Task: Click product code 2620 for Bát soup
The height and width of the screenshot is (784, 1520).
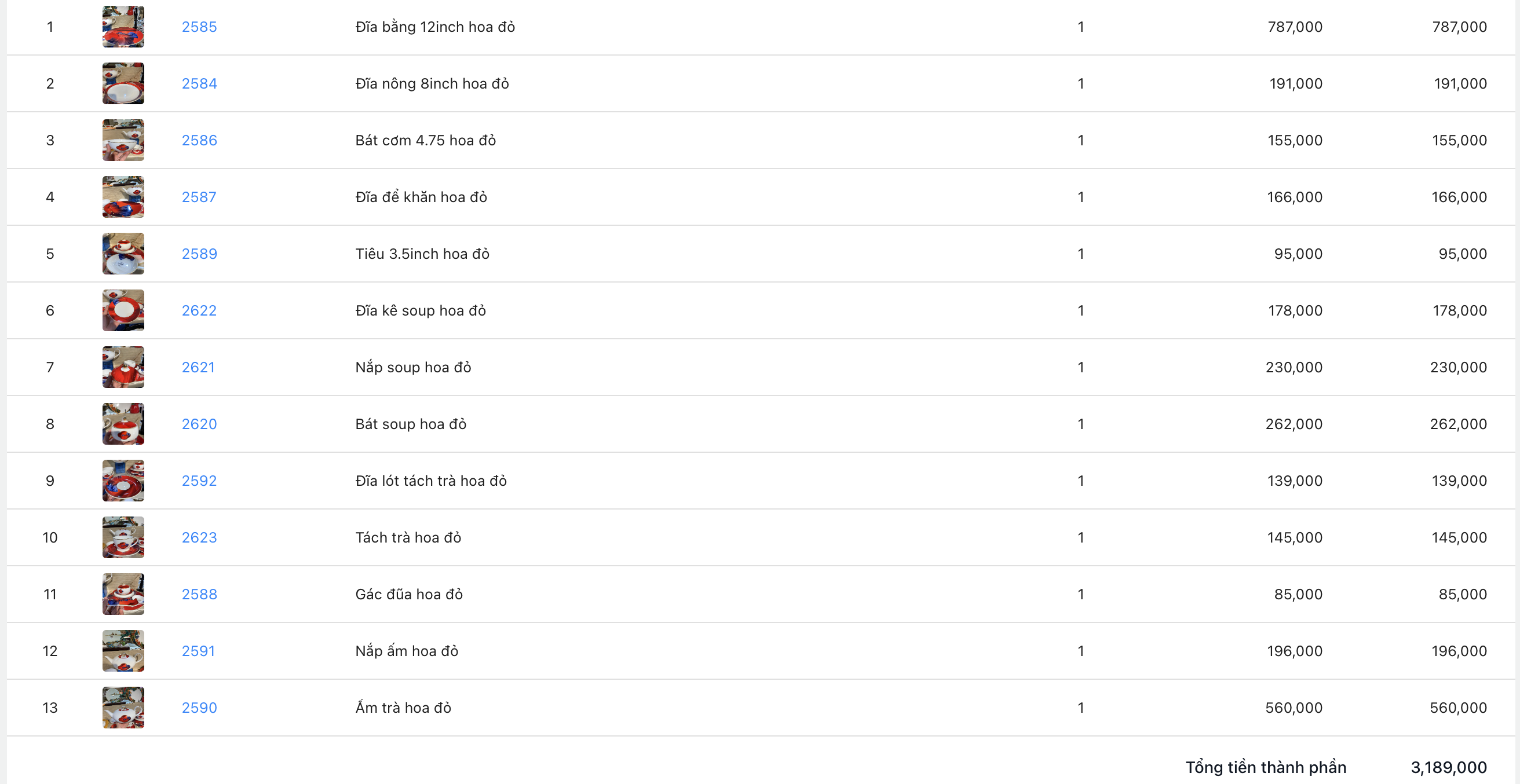Action: (x=199, y=424)
